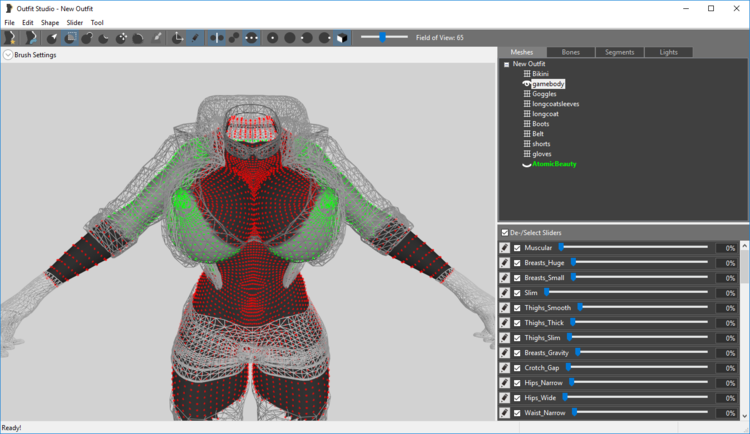This screenshot has width=750, height=434.
Task: Select the shorts mesh
Action: [541, 144]
